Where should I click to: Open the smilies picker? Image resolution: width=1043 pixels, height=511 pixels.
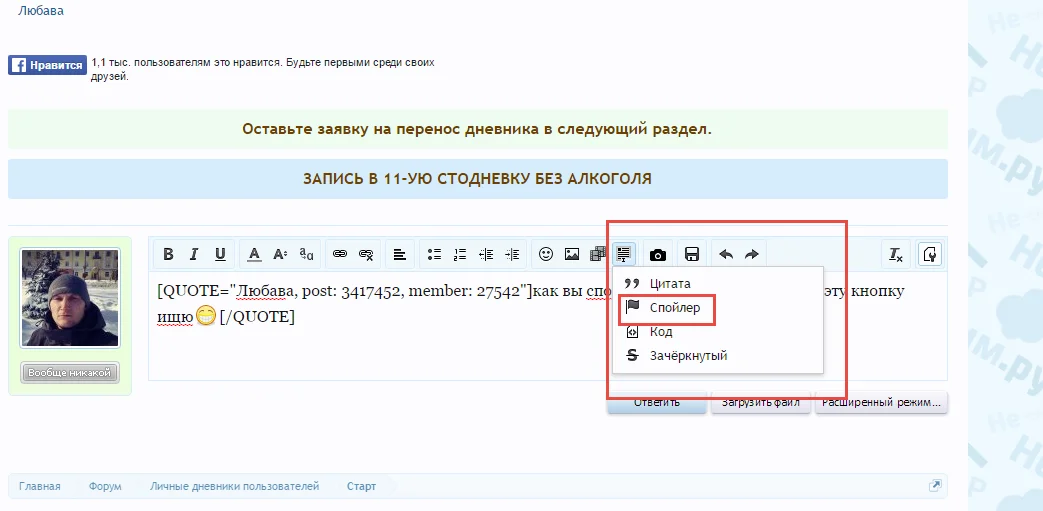pos(546,254)
